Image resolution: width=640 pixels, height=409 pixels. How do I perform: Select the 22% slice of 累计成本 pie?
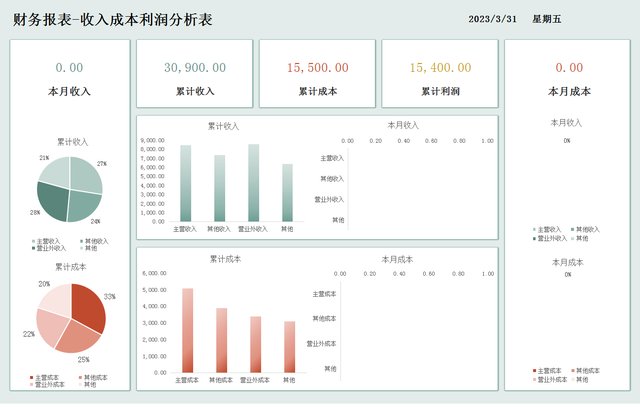(x=50, y=327)
